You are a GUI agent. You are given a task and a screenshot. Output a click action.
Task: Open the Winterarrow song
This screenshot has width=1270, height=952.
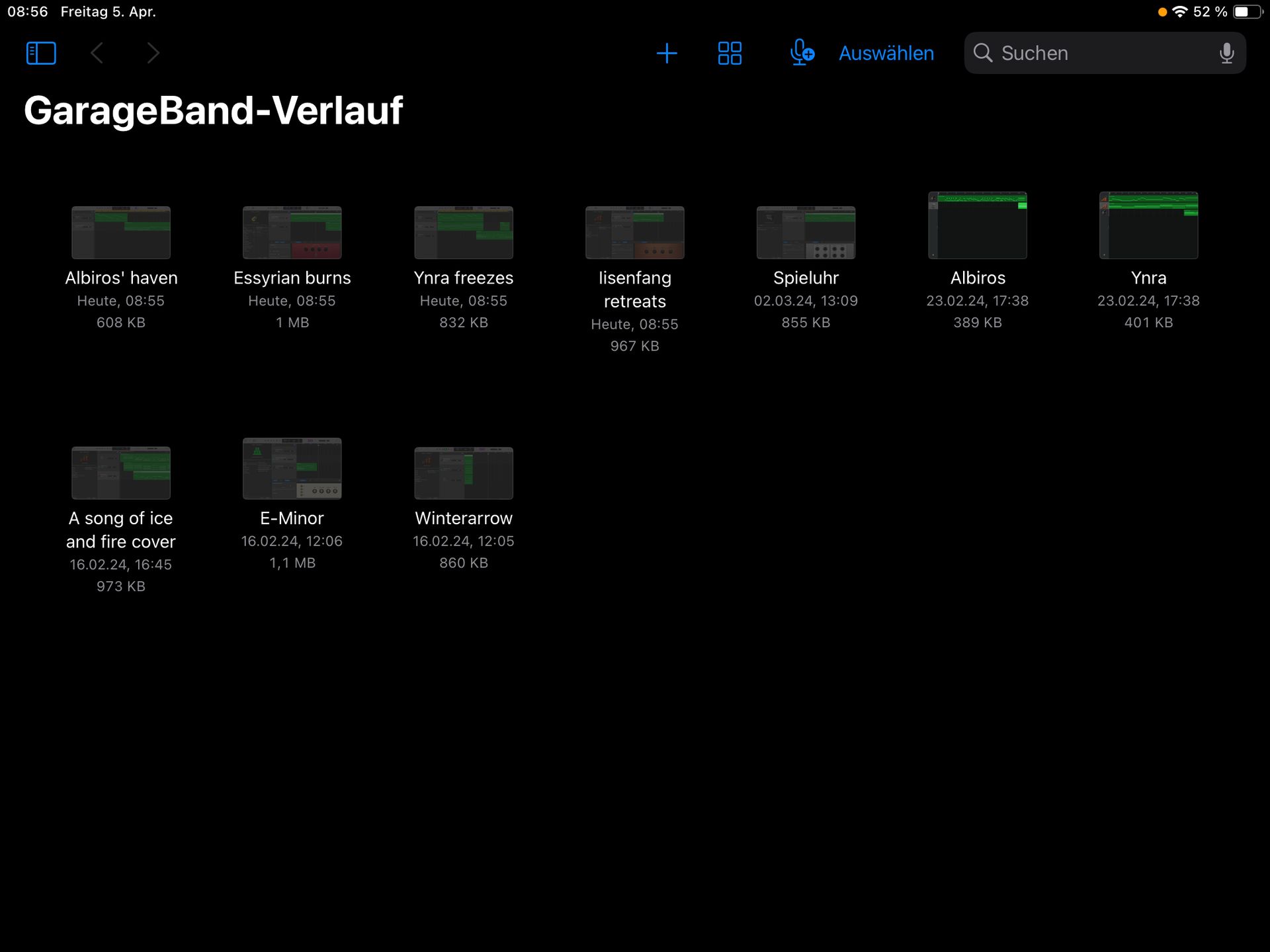pos(463,473)
